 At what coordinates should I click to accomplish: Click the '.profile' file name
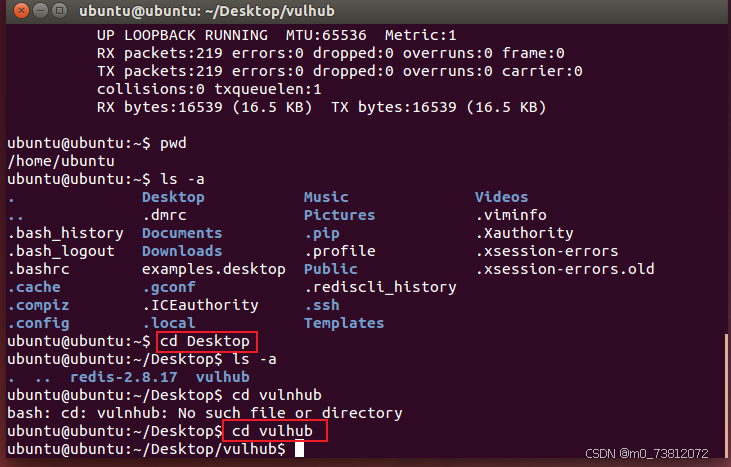(x=339, y=252)
